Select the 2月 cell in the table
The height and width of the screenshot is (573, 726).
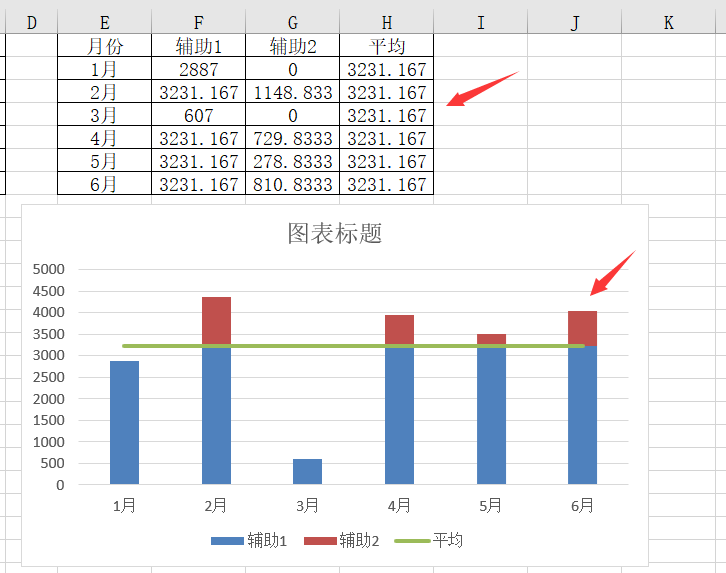pyautogui.click(x=105, y=92)
